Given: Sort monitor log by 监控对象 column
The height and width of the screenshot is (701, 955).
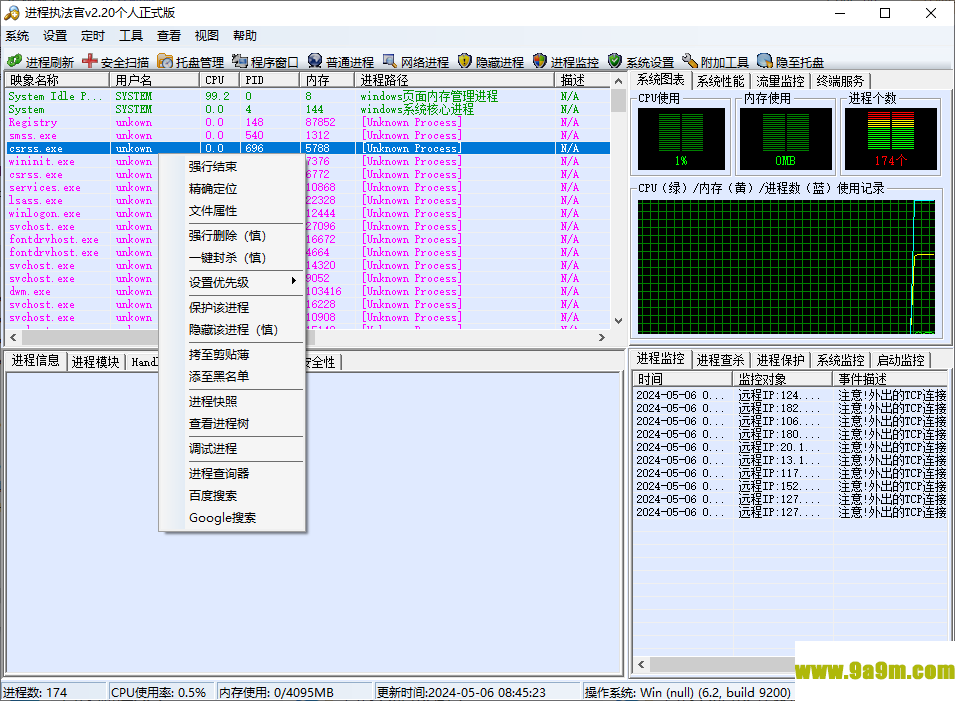Looking at the screenshot, I should (783, 379).
